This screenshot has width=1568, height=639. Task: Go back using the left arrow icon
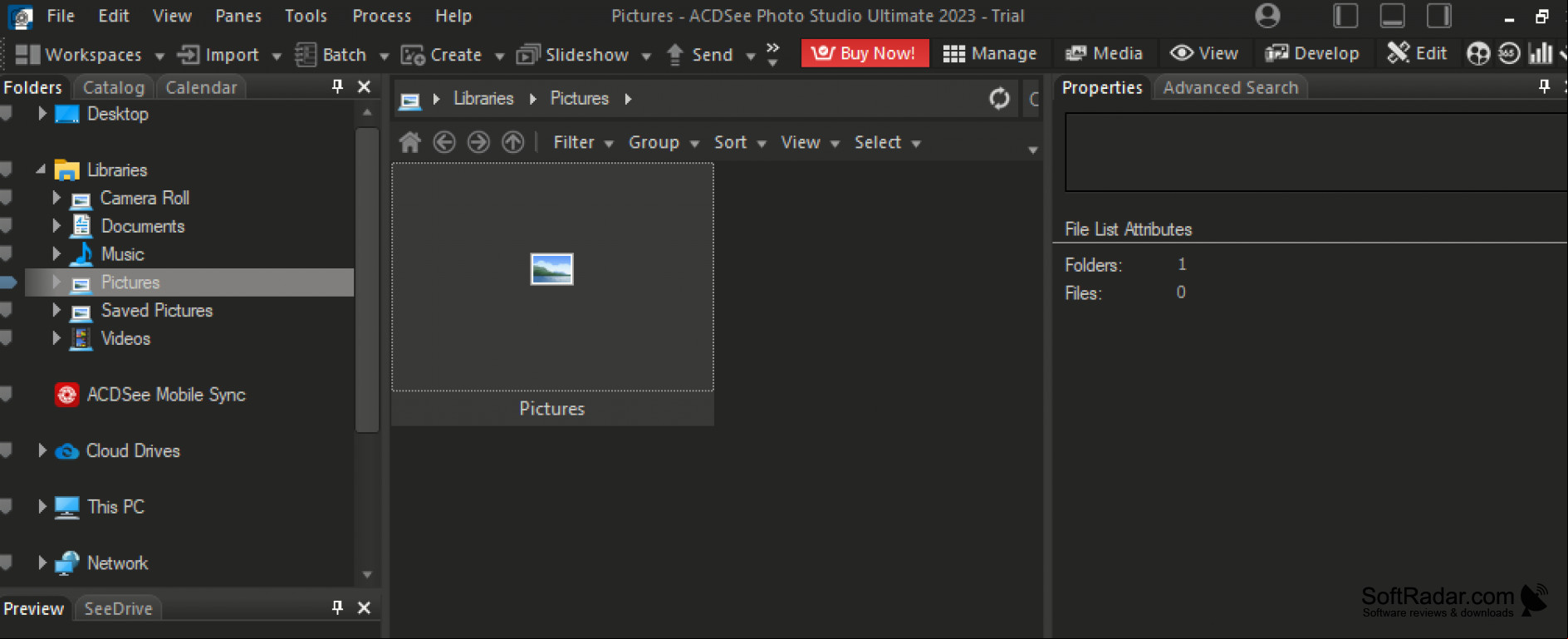click(x=444, y=142)
